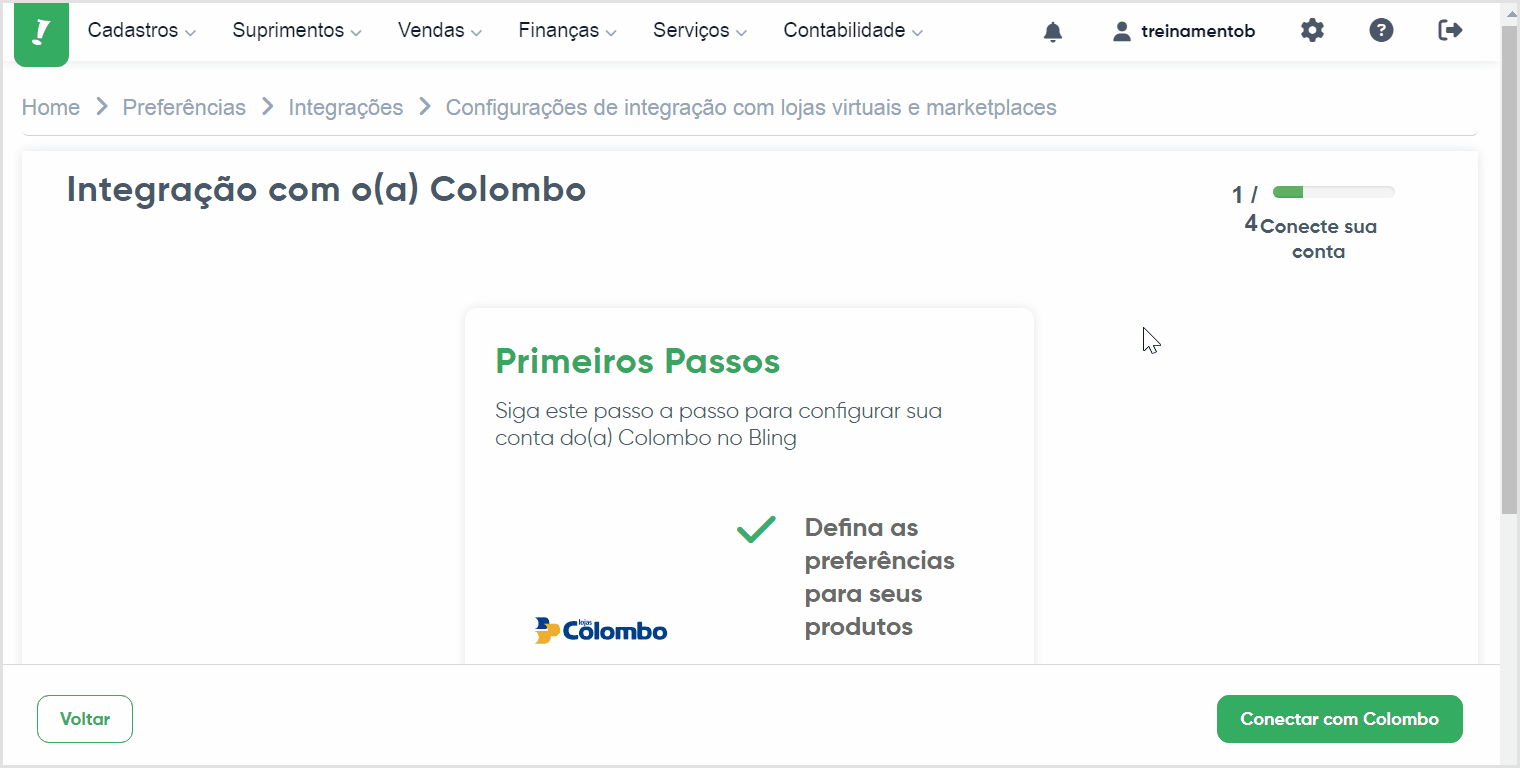Viewport: 1520px width, 768px height.
Task: Open settings gear icon
Action: pos(1312,31)
